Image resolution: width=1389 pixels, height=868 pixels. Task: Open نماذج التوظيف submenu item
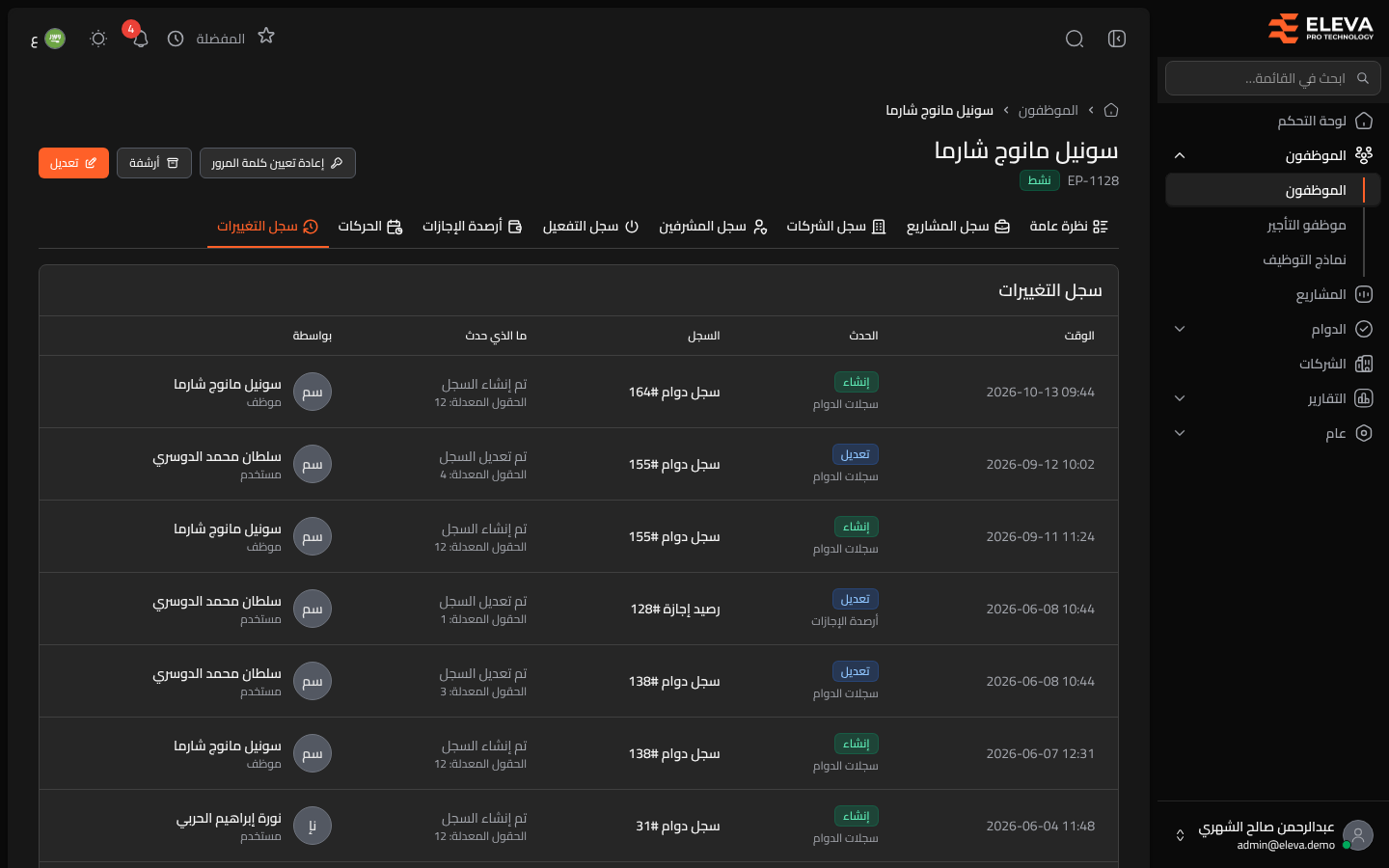point(1304,259)
